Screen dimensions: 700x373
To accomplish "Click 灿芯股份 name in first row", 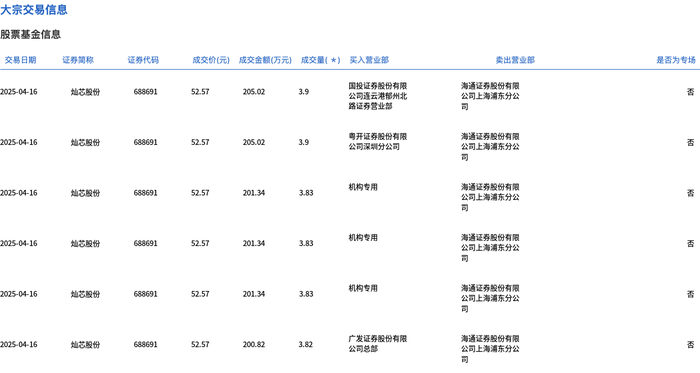I will 85,92.
